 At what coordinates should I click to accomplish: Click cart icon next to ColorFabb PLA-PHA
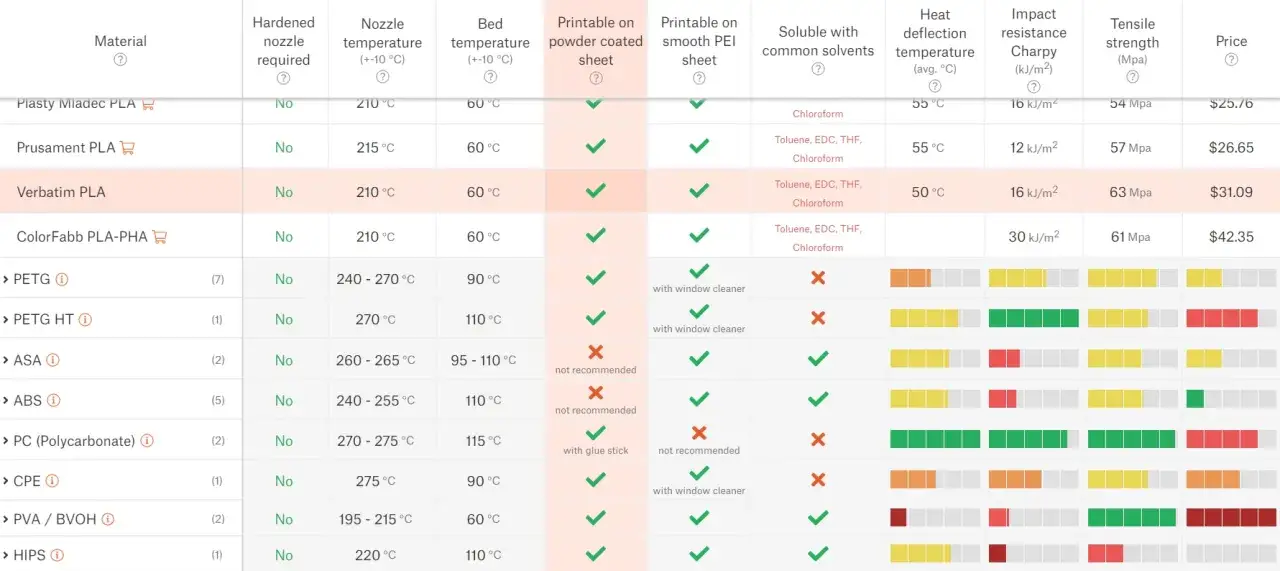pos(159,237)
